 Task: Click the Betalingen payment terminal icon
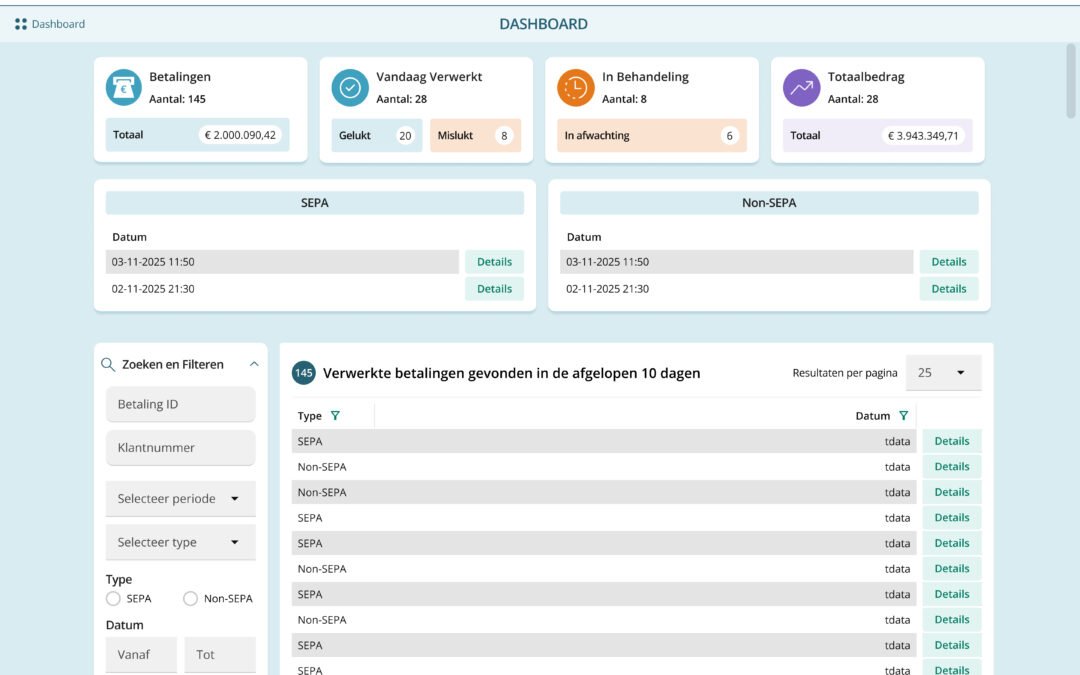pyautogui.click(x=124, y=87)
